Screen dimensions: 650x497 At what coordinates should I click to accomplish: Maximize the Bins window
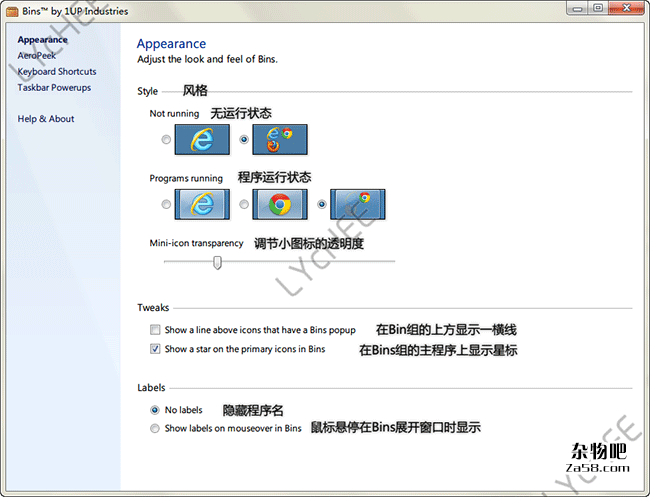pyautogui.click(x=598, y=8)
